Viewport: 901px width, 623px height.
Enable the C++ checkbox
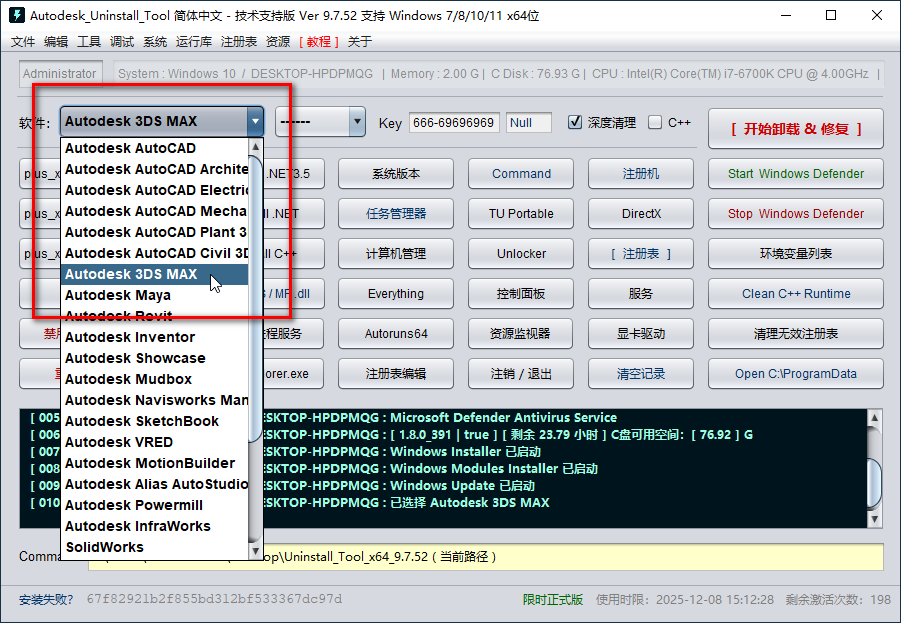(x=655, y=122)
